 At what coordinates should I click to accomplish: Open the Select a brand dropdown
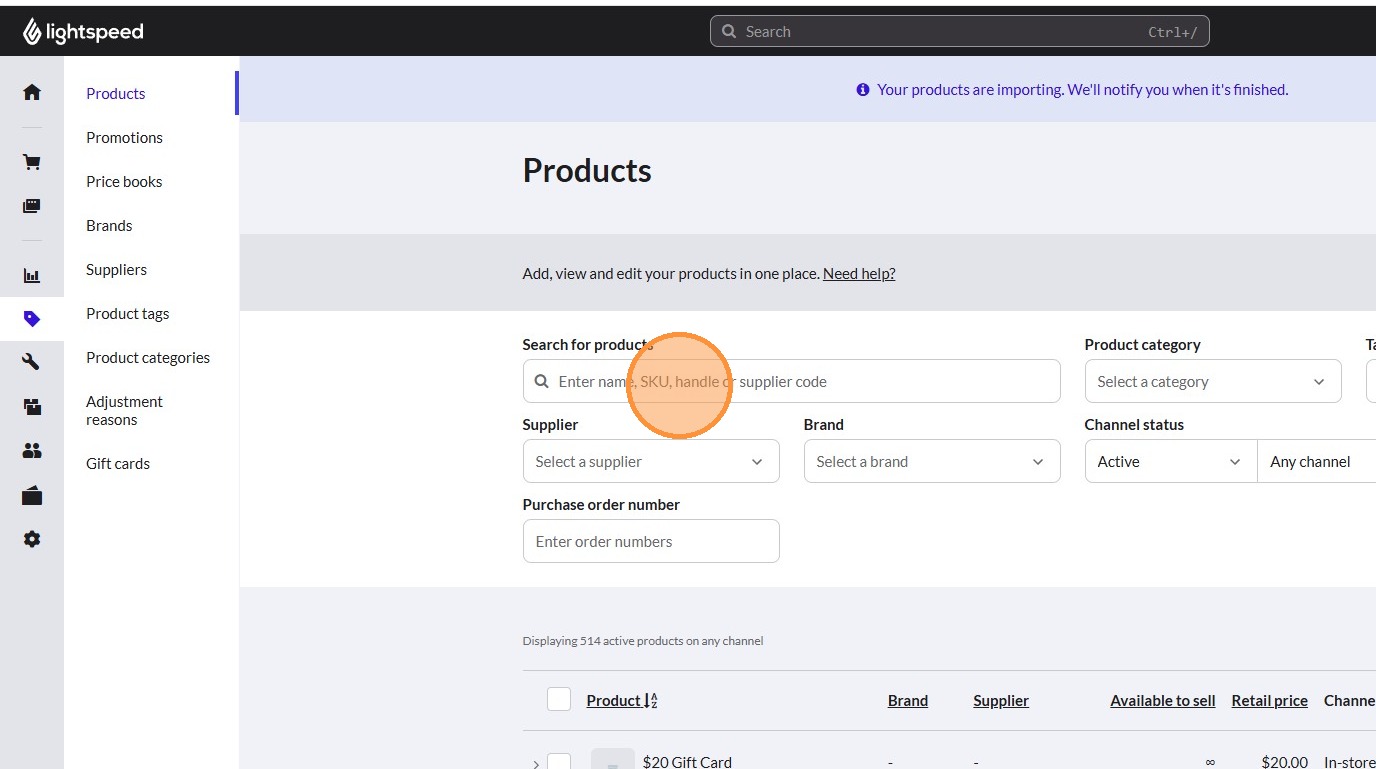pyautogui.click(x=932, y=462)
